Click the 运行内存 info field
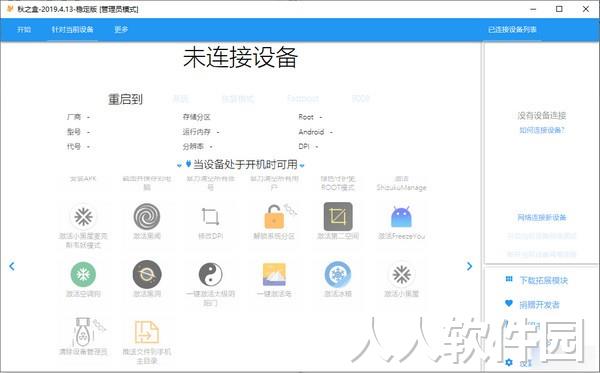 click(201, 132)
